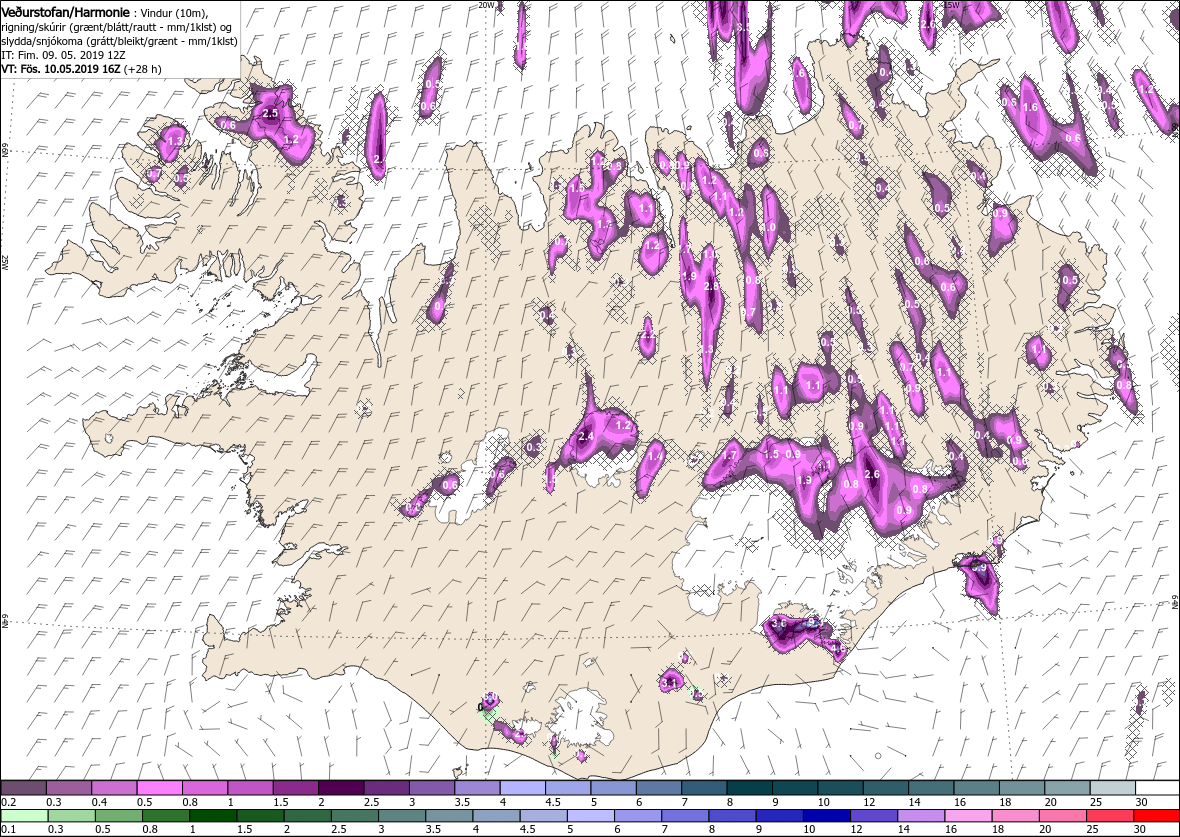The image size is (1180, 837).
Task: Click the 3.1 precipitation value on the map
Action: pyautogui.click(x=669, y=683)
